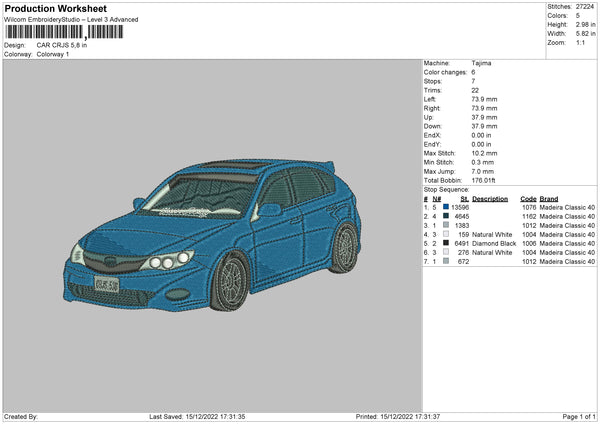Select the Machine value 'Tajima'
Image resolution: width=600 pixels, height=424 pixels.
tap(481, 63)
